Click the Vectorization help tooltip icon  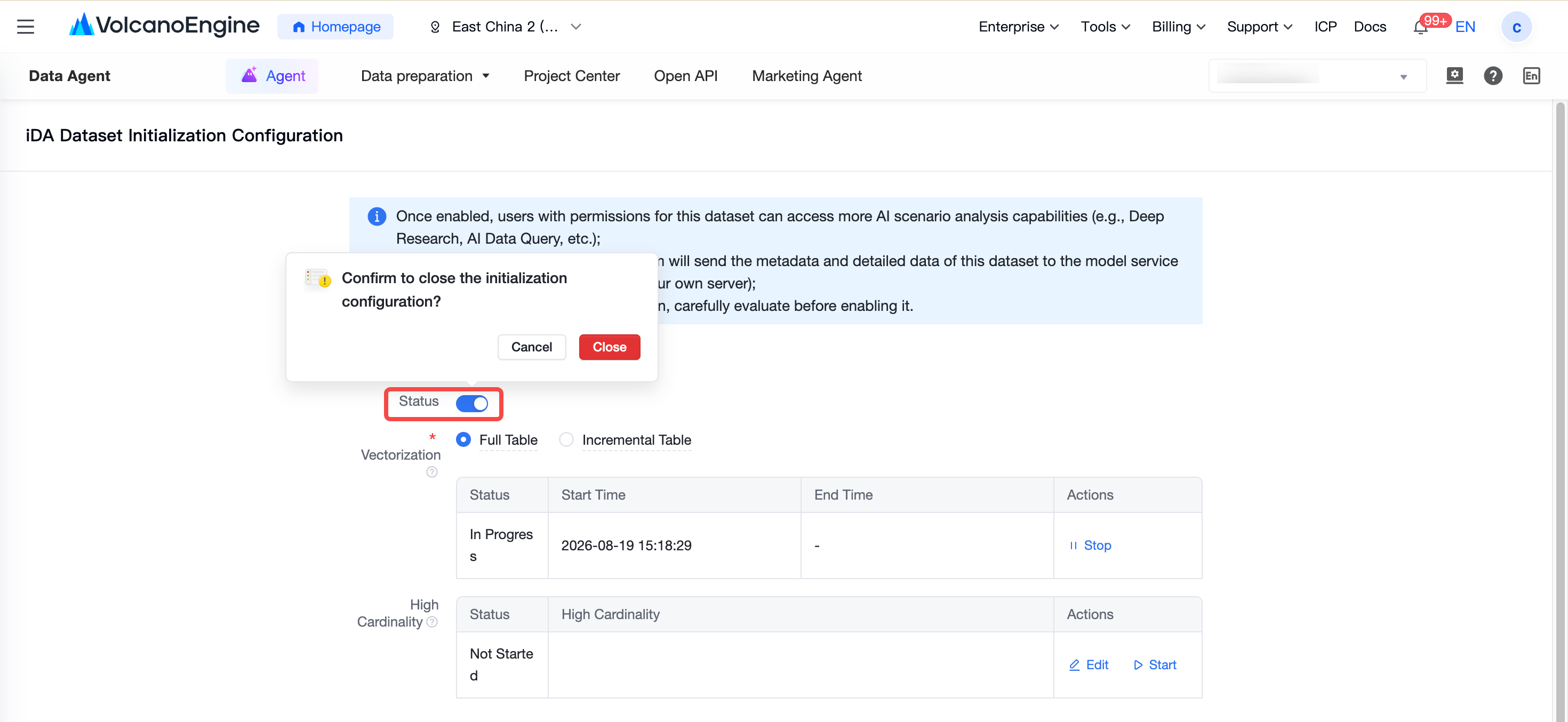pyautogui.click(x=431, y=472)
